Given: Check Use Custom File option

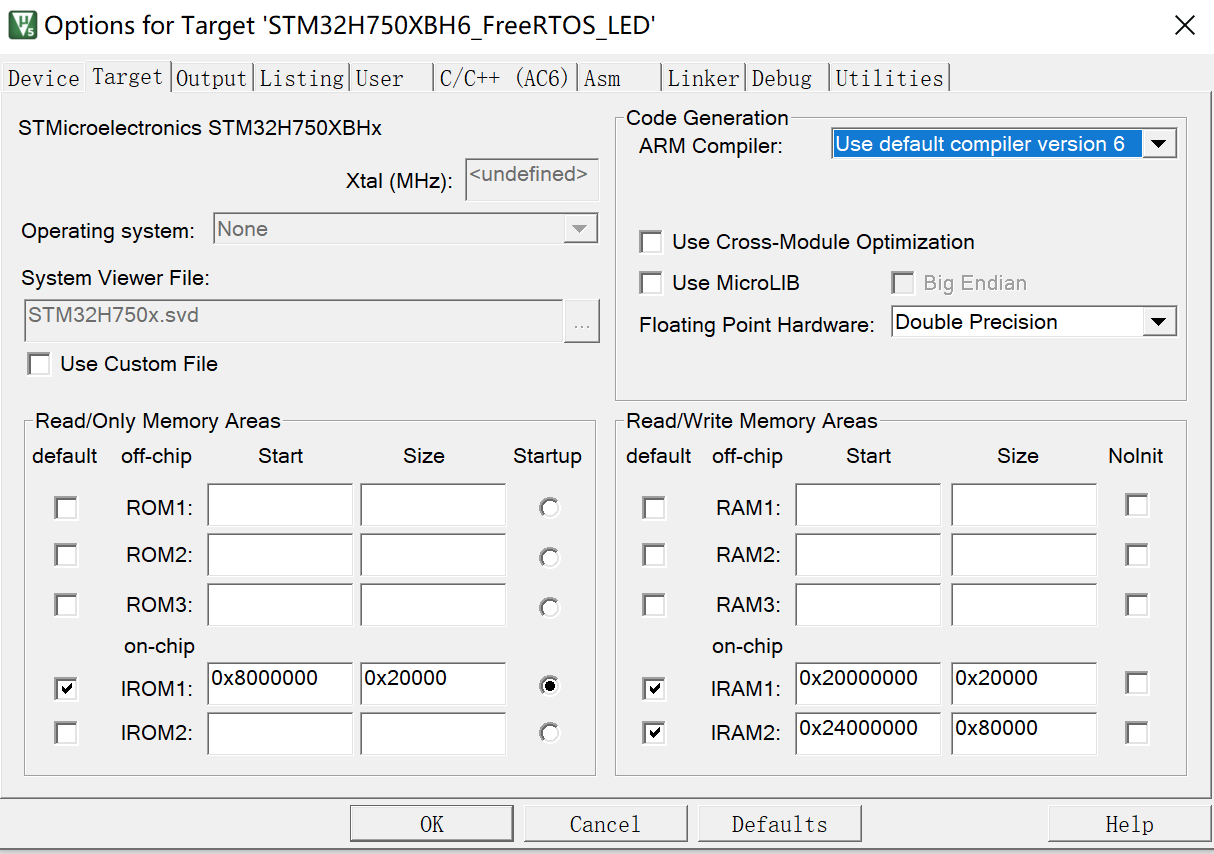Looking at the screenshot, I should [x=39, y=364].
